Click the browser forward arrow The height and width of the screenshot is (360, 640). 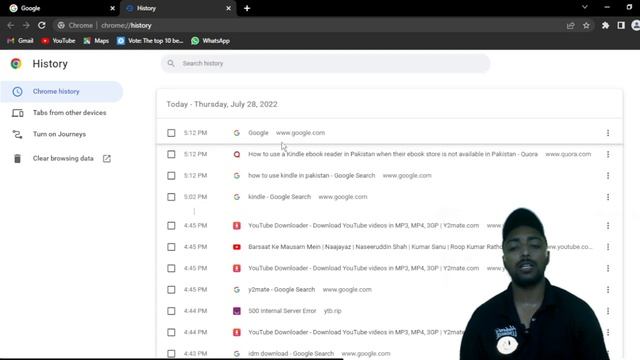26,25
